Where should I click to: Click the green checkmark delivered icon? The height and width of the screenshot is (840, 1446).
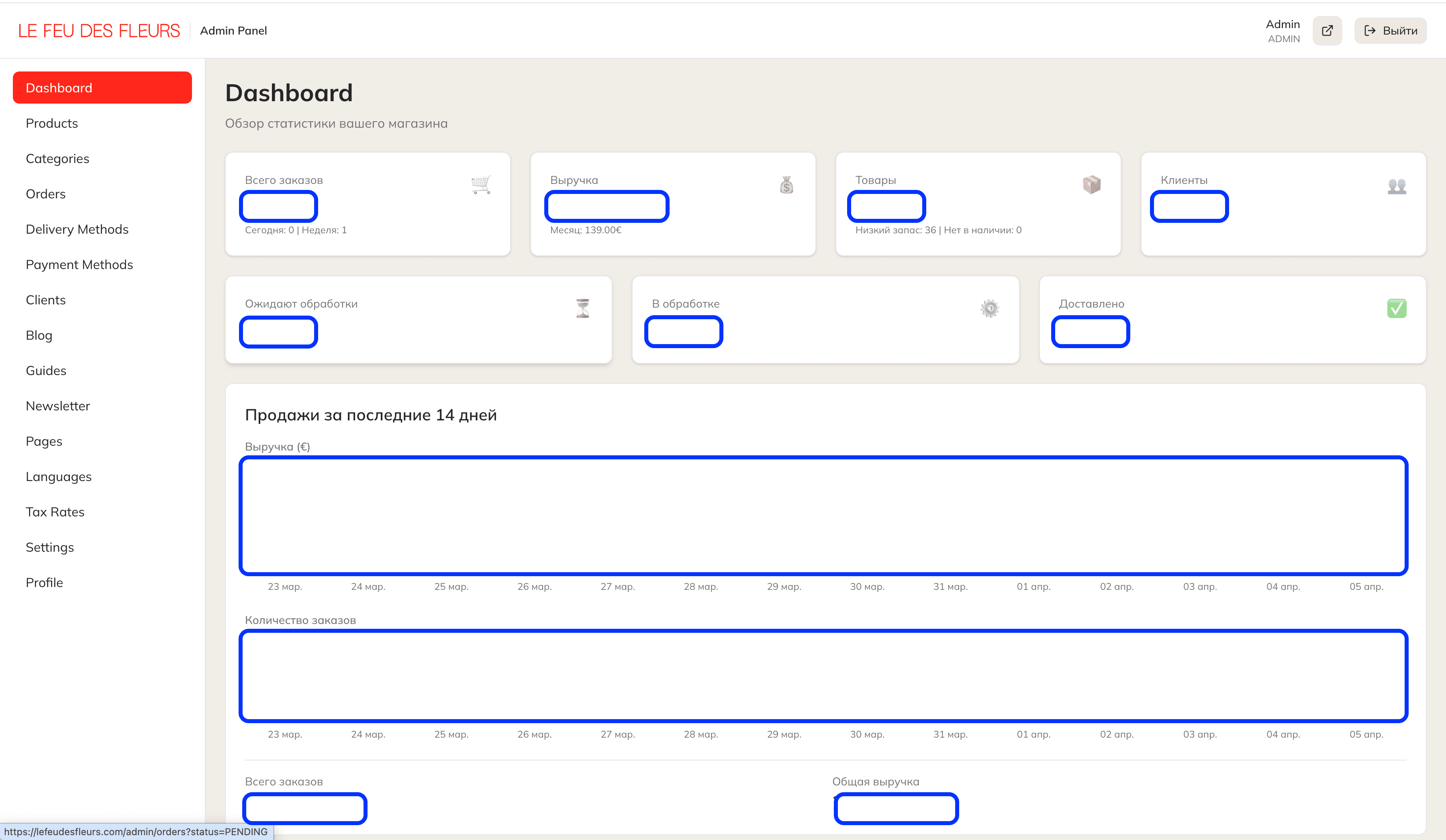(1397, 308)
